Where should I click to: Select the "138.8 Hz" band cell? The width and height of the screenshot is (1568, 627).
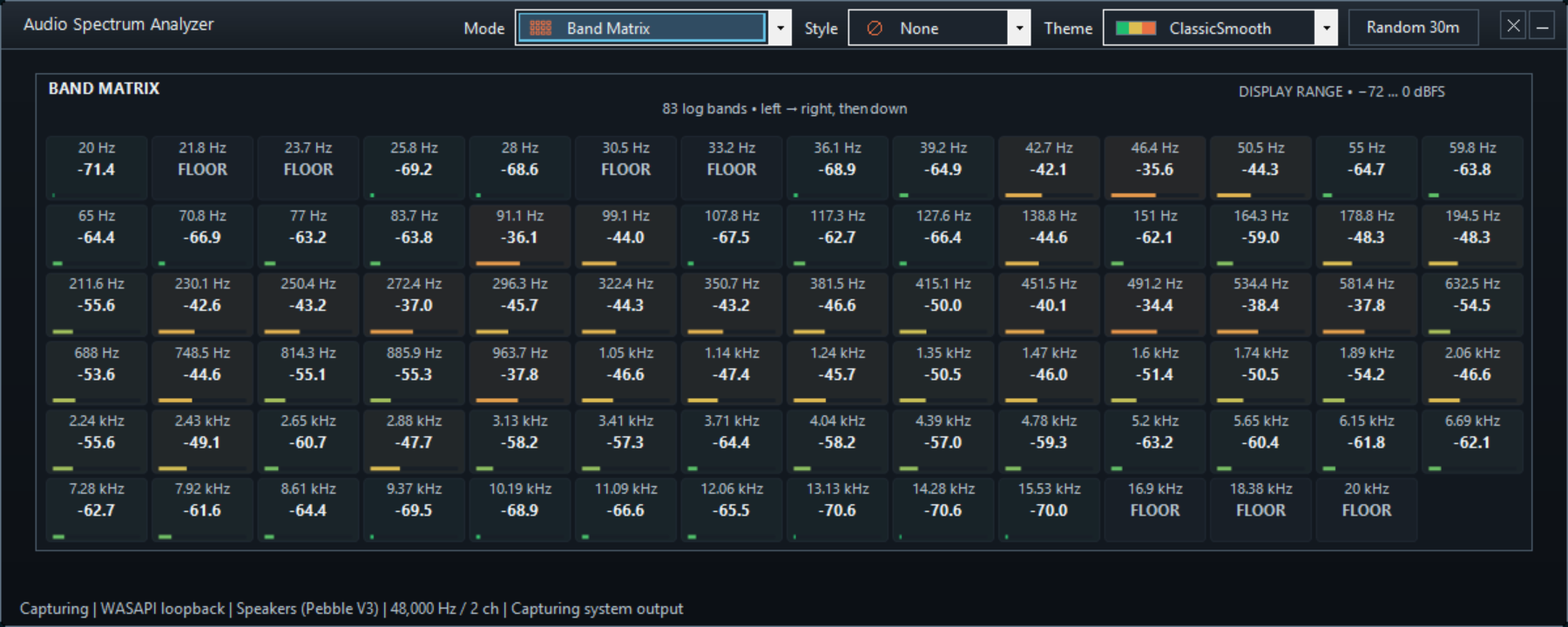pos(1049,236)
